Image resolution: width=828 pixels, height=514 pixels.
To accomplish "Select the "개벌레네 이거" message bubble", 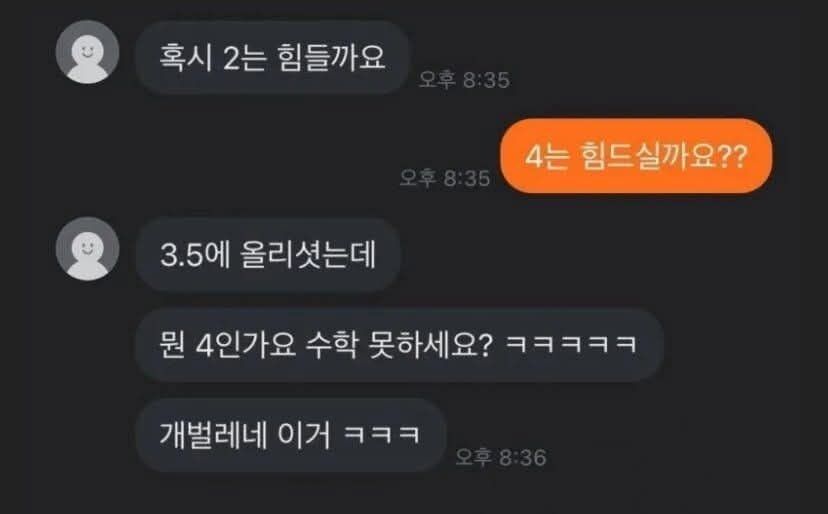I will click(x=291, y=435).
